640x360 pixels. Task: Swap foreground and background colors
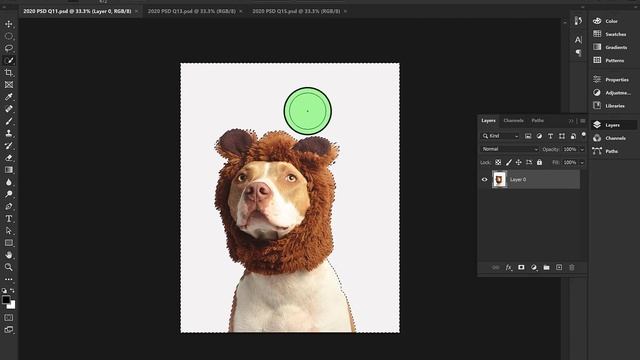[12, 291]
